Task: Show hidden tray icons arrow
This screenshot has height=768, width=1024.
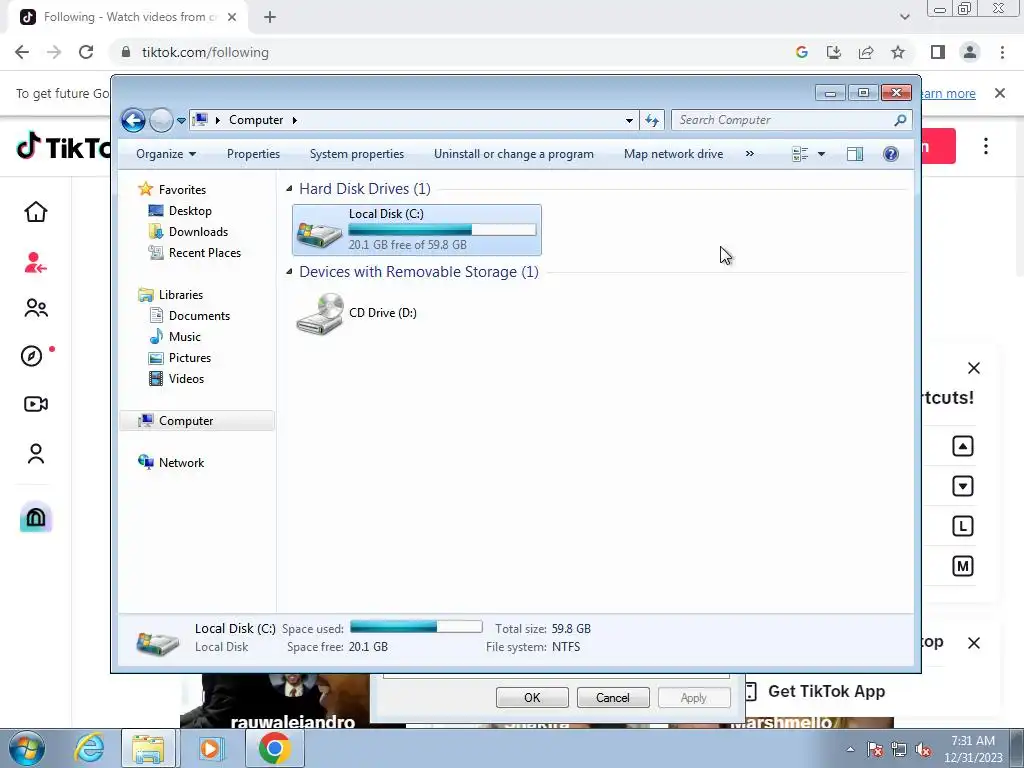Action: (850, 749)
